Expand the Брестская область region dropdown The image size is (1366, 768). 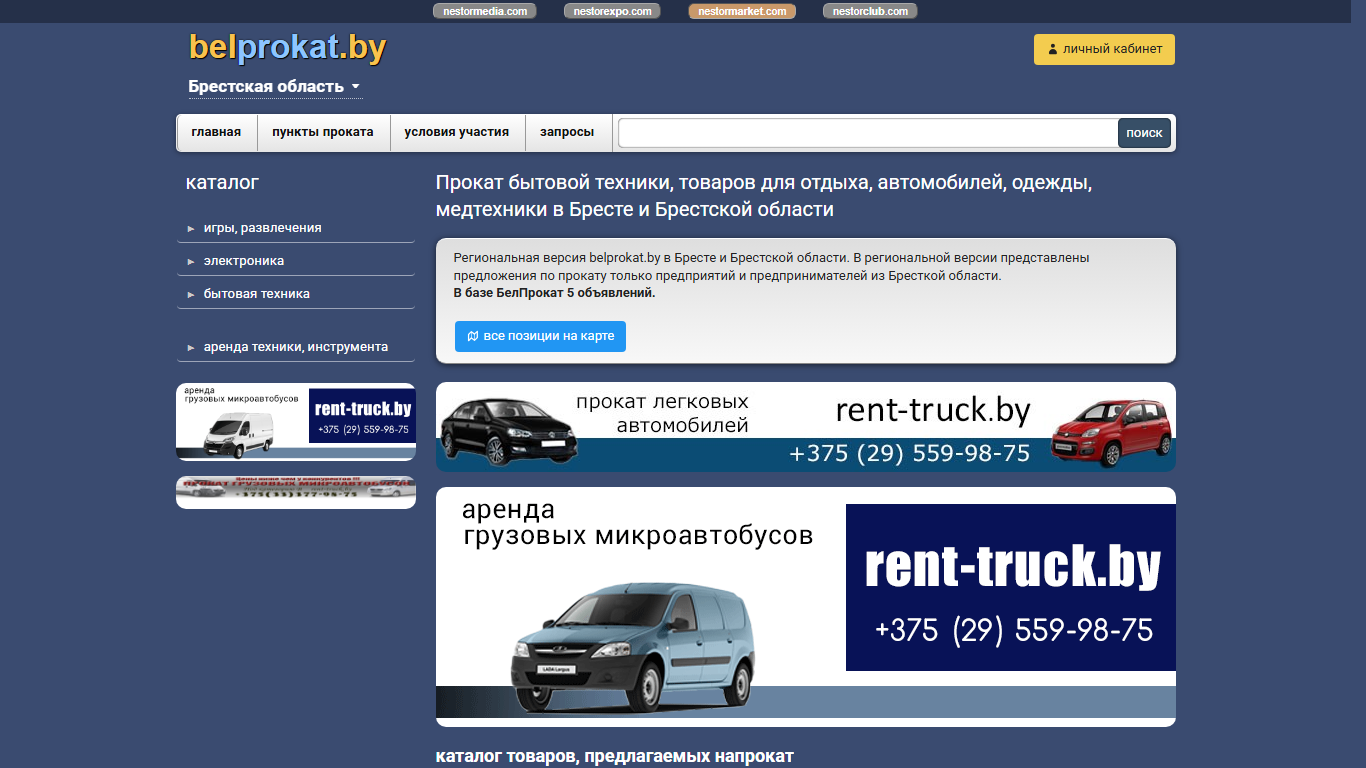pyautogui.click(x=275, y=87)
